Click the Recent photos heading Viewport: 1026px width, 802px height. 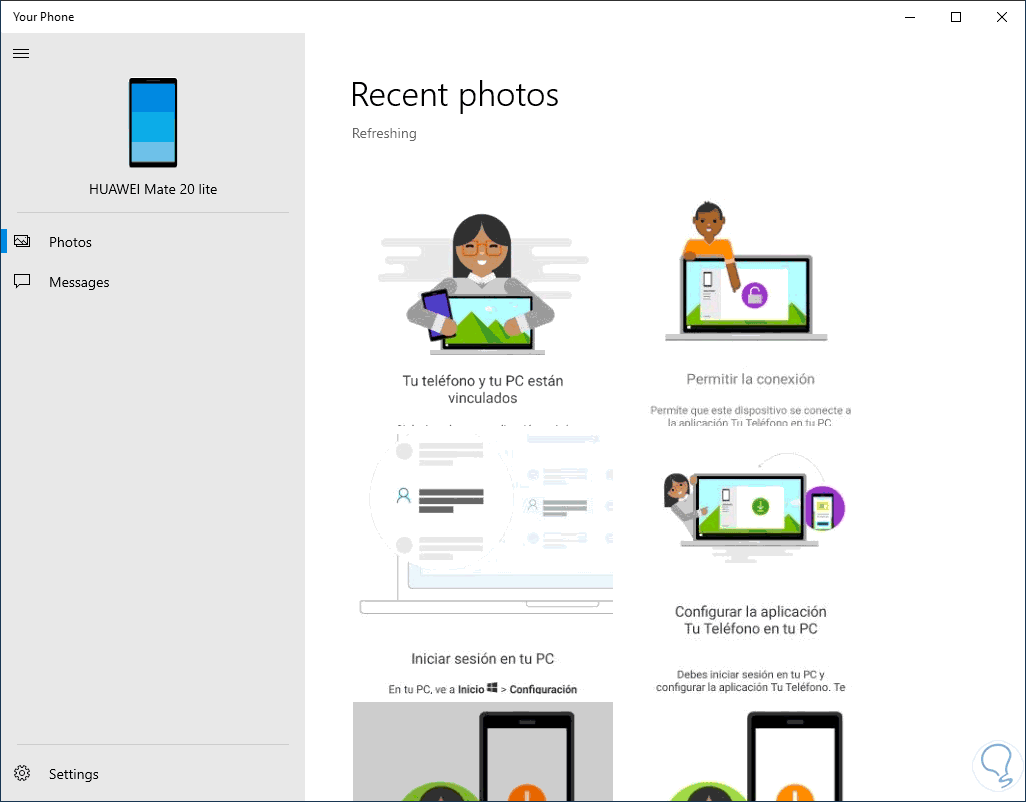click(x=455, y=95)
